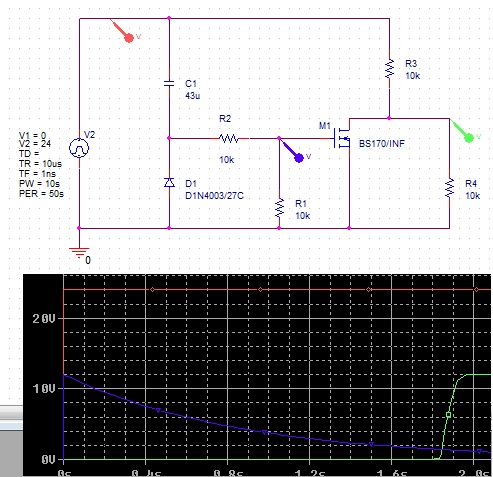Select the R2 value '10k' label
This screenshot has width=493, height=477.
(x=226, y=160)
